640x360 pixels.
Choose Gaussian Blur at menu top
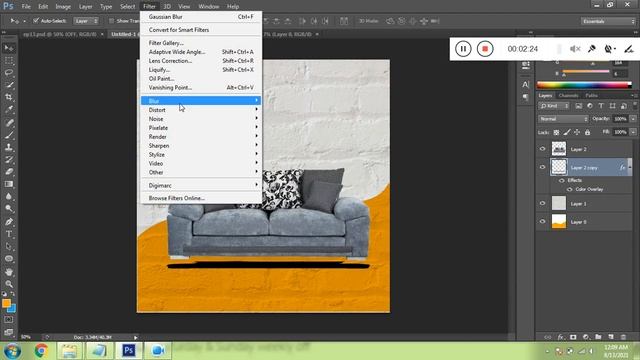click(x=201, y=17)
